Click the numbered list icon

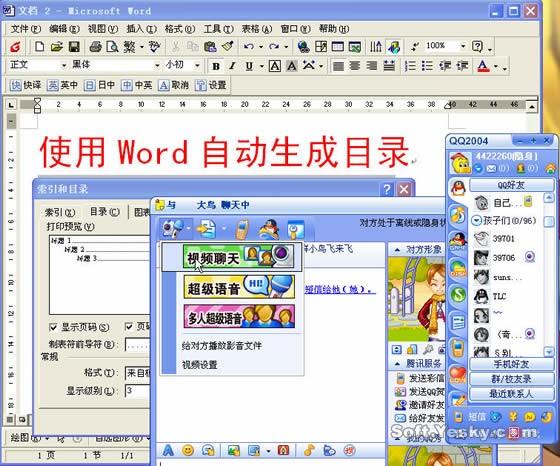(410, 66)
